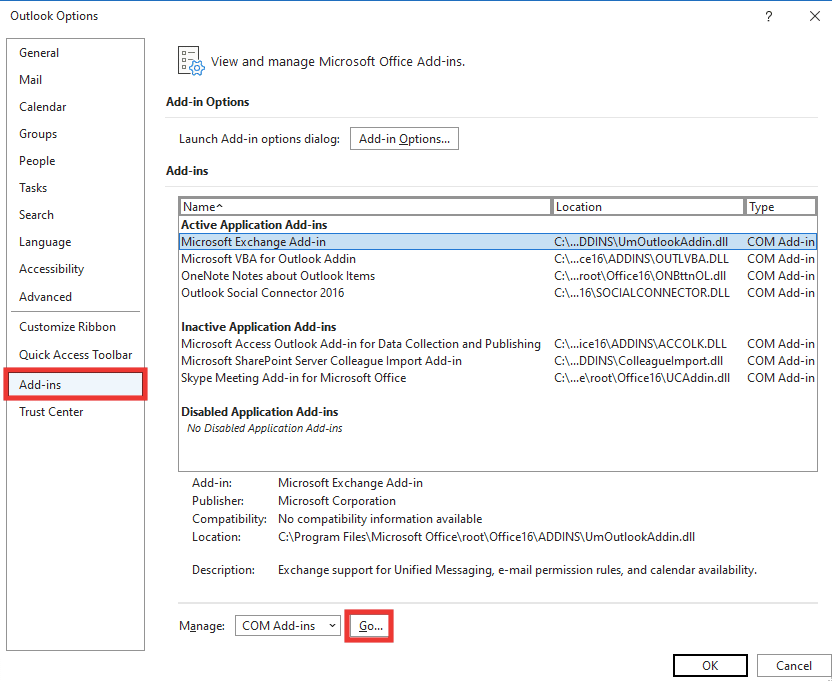Image resolution: width=832 pixels, height=681 pixels.
Task: Confirm with the OK button
Action: [x=710, y=666]
